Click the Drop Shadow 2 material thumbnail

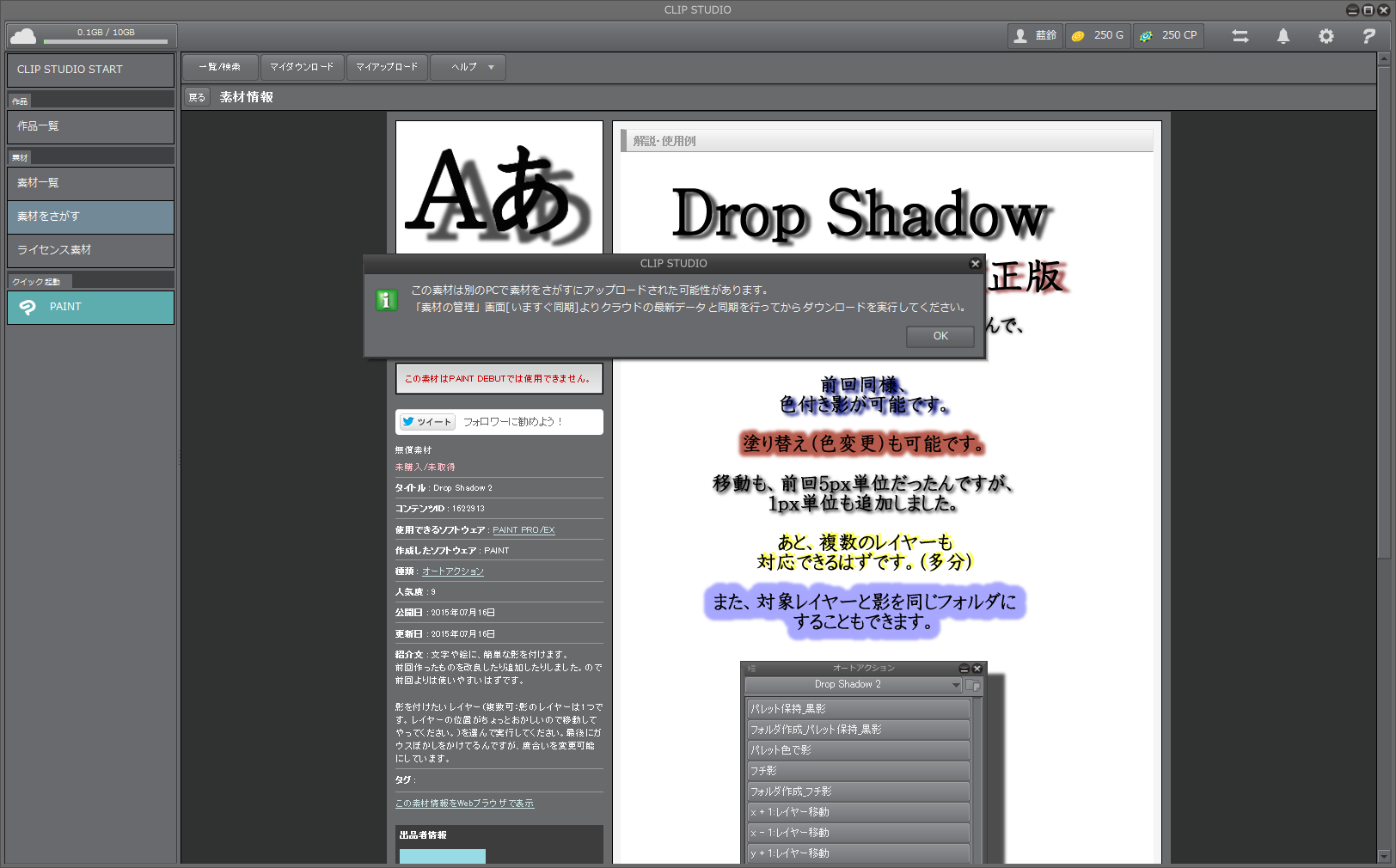coord(499,187)
